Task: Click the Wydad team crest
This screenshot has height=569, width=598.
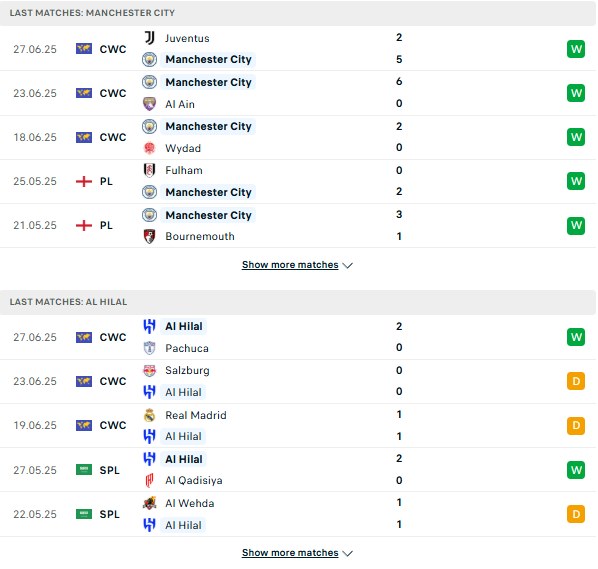Action: pyautogui.click(x=150, y=148)
